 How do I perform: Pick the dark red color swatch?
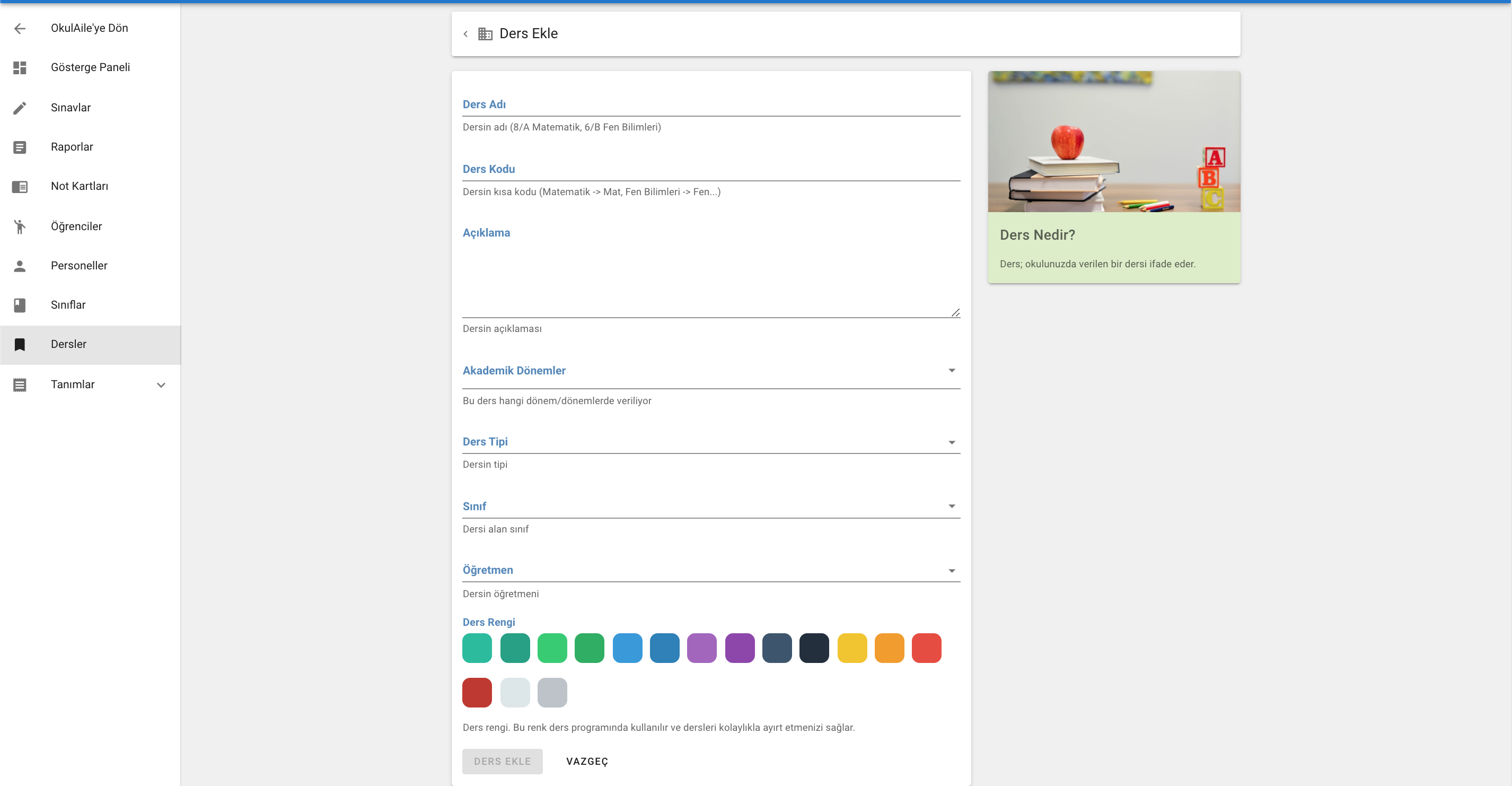(477, 693)
